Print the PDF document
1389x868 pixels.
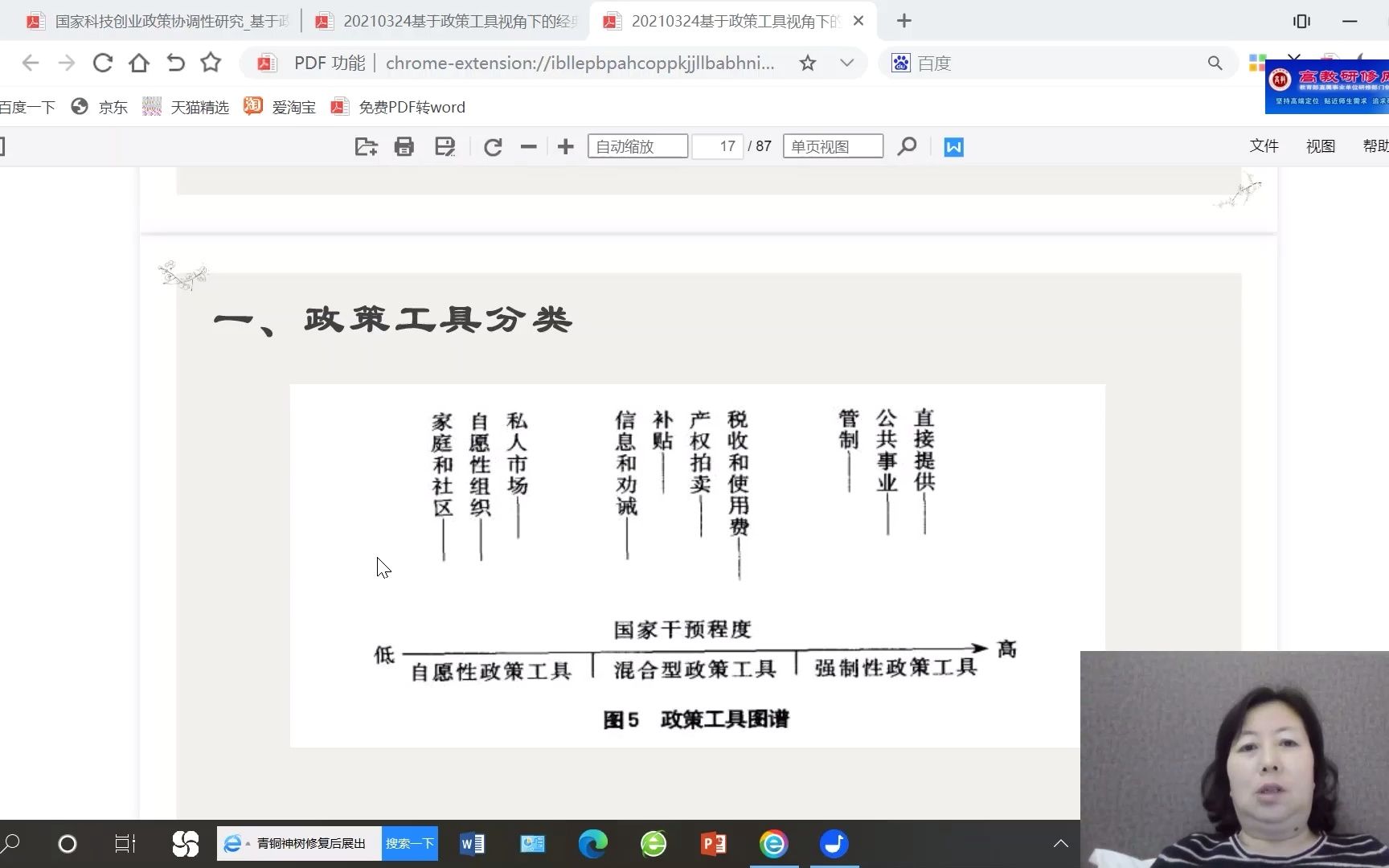[x=404, y=146]
